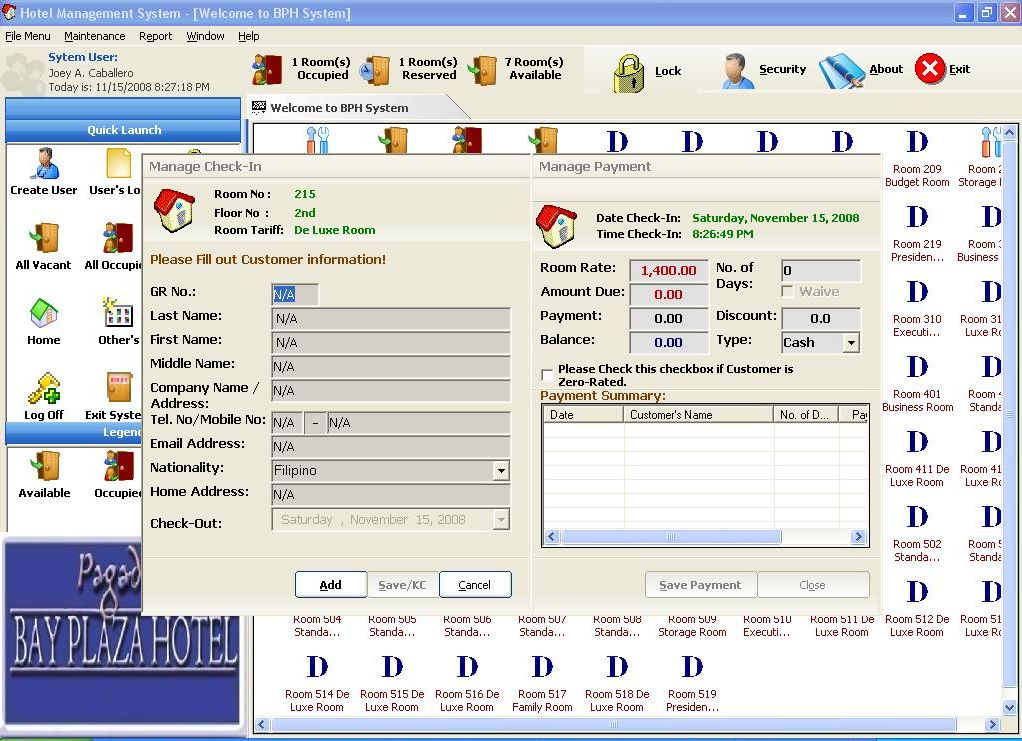Open Create User in Quick Launch
This screenshot has height=741, width=1022.
[x=43, y=164]
